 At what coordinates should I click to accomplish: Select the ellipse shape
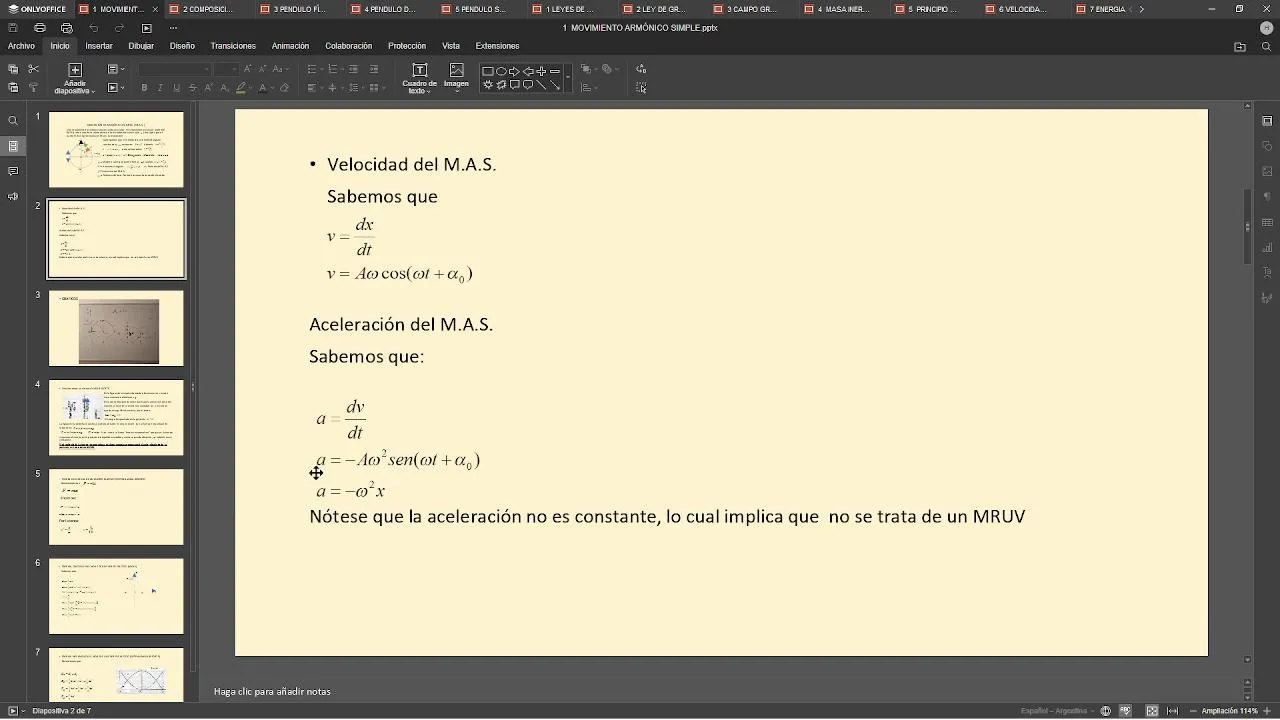click(x=501, y=71)
